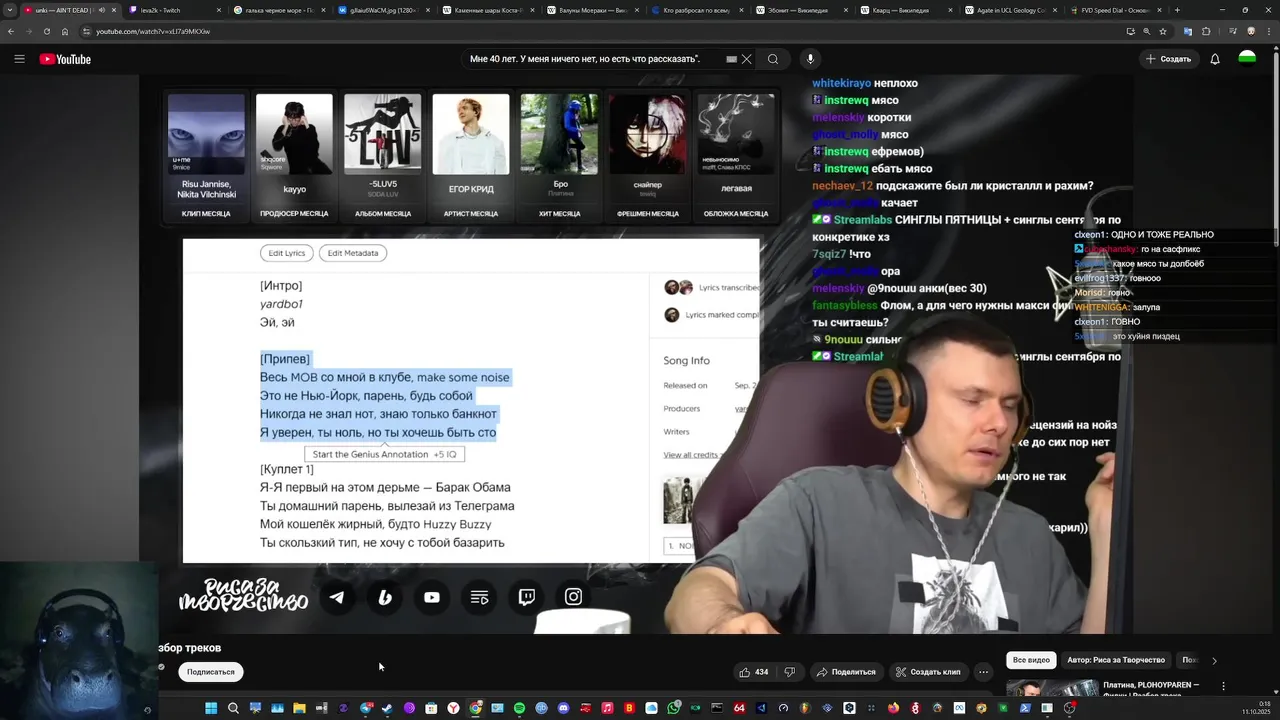Open the 'Платина, PLOHOYPAREN' recommended video thumbnail
This screenshot has height=720, width=1280.
tap(1052, 688)
